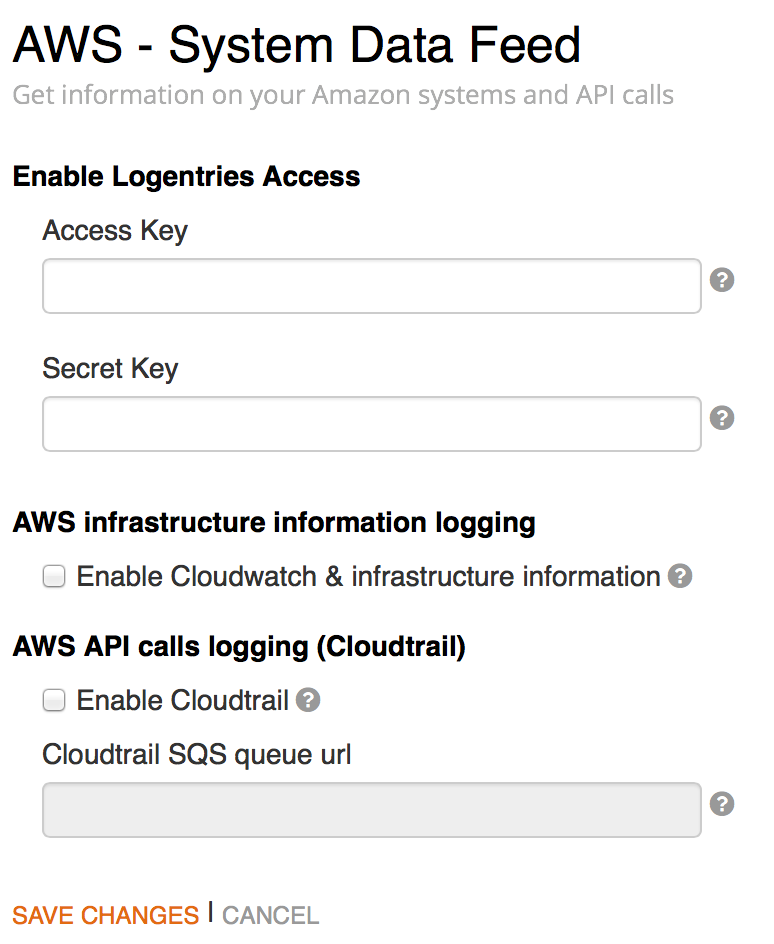
Task: Click the CANCEL link
Action: coord(270,915)
